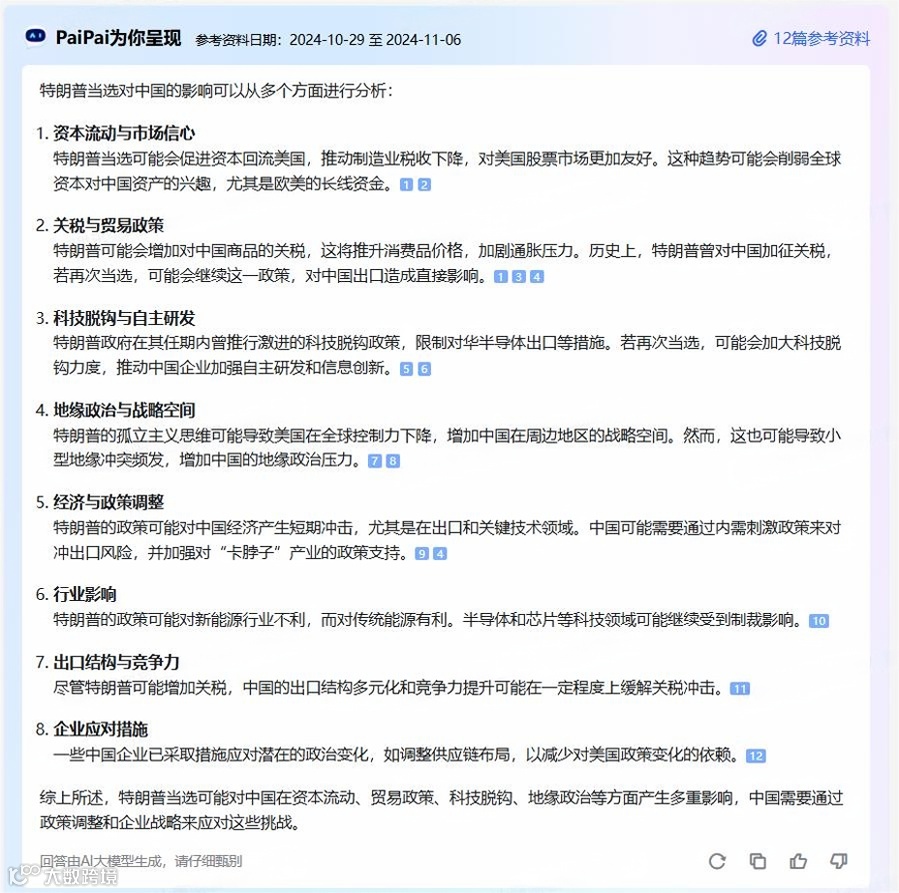Image resolution: width=899 pixels, height=893 pixels.
Task: Click the heading 企业应对措施
Action: (x=100, y=729)
